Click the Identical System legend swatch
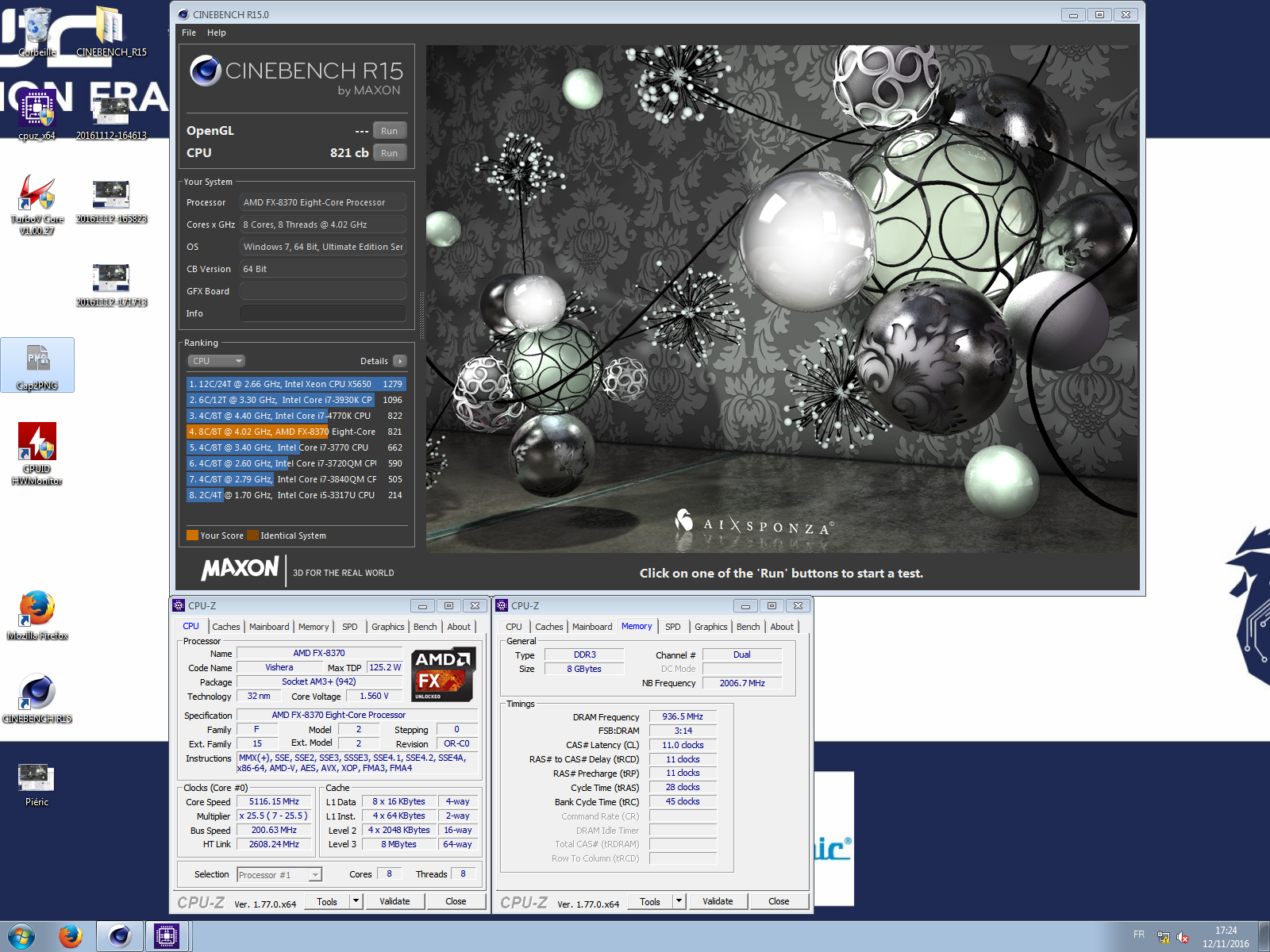Screen dimensions: 1270x952 [x=252, y=535]
